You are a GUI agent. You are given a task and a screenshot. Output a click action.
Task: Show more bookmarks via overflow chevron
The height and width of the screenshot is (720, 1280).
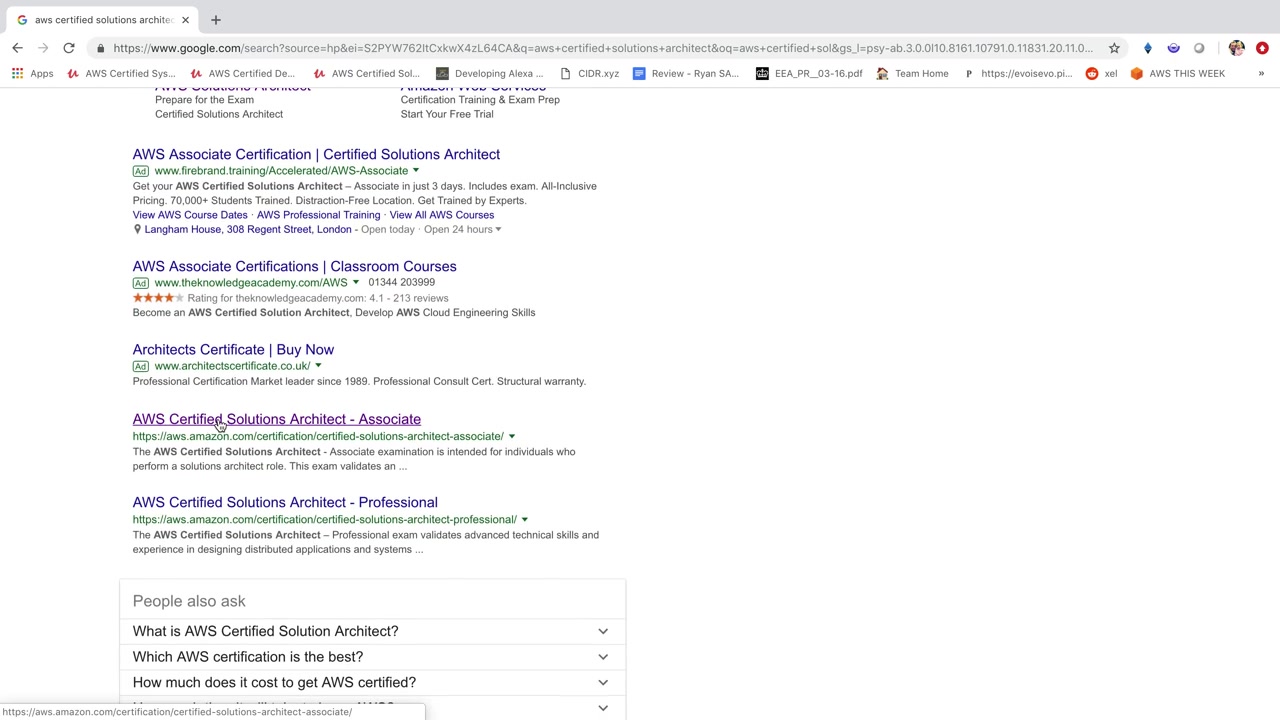[x=1261, y=73]
